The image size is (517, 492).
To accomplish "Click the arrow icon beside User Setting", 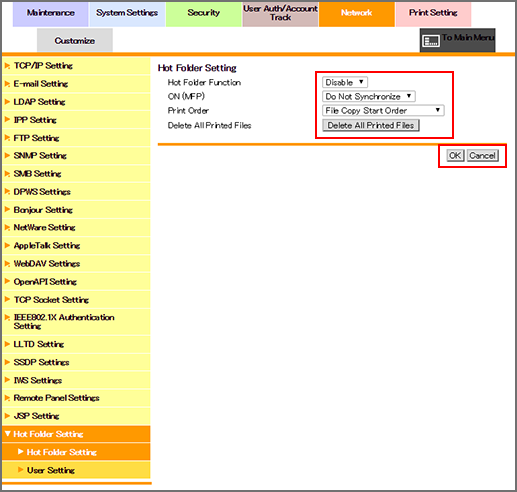I will (x=21, y=470).
